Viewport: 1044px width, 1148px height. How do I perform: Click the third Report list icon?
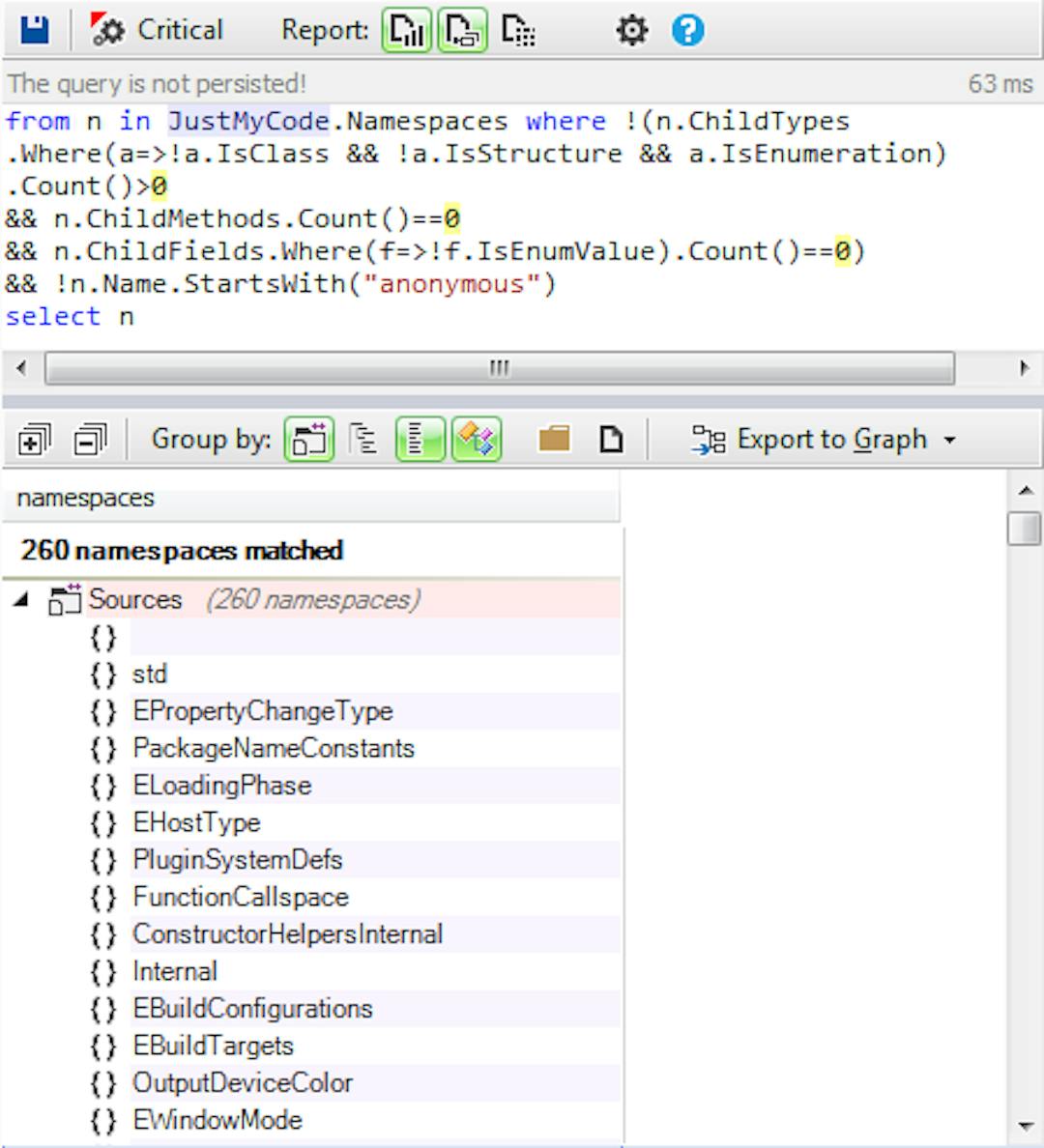[518, 31]
